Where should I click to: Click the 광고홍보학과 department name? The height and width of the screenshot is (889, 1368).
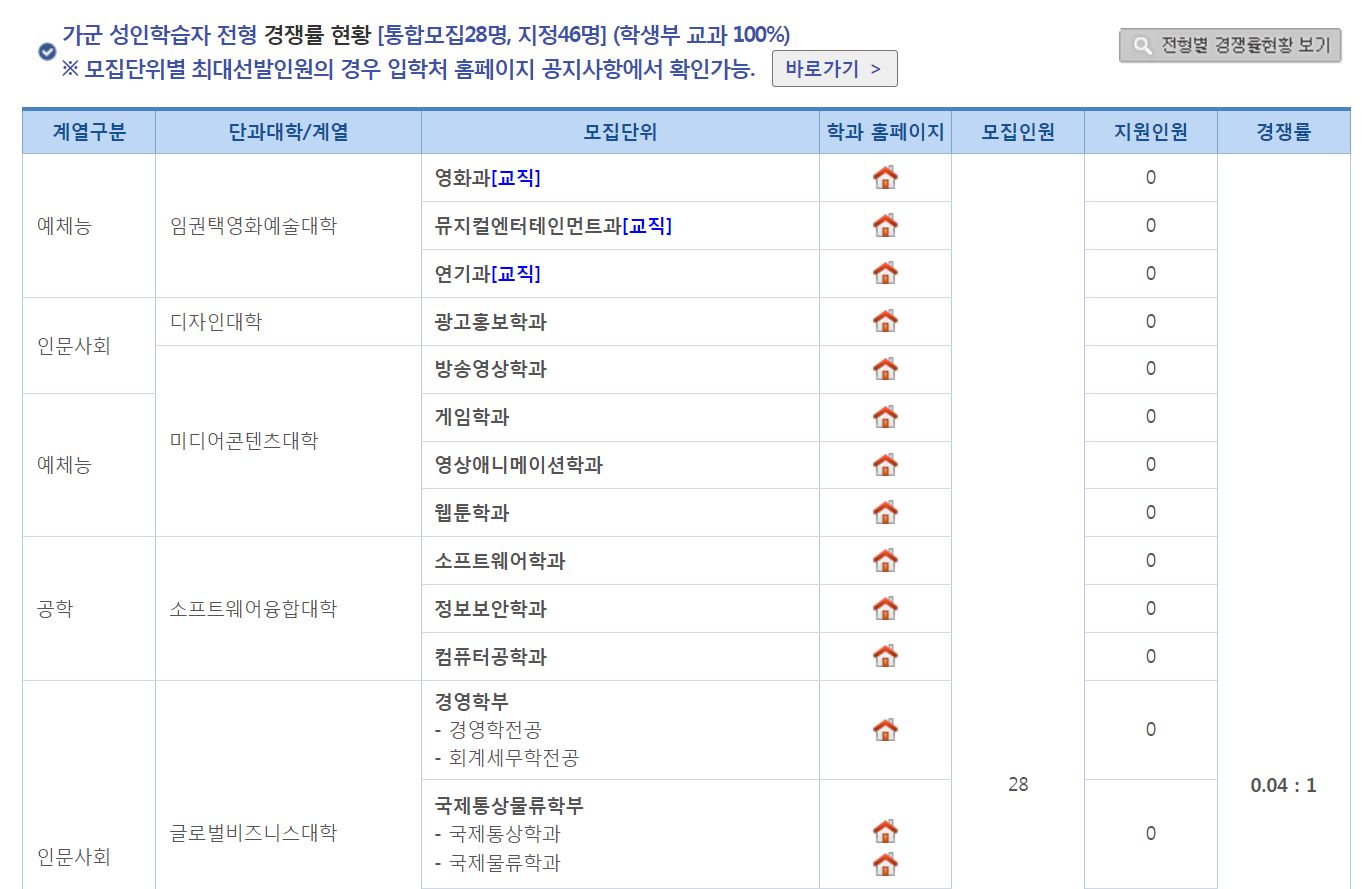490,322
